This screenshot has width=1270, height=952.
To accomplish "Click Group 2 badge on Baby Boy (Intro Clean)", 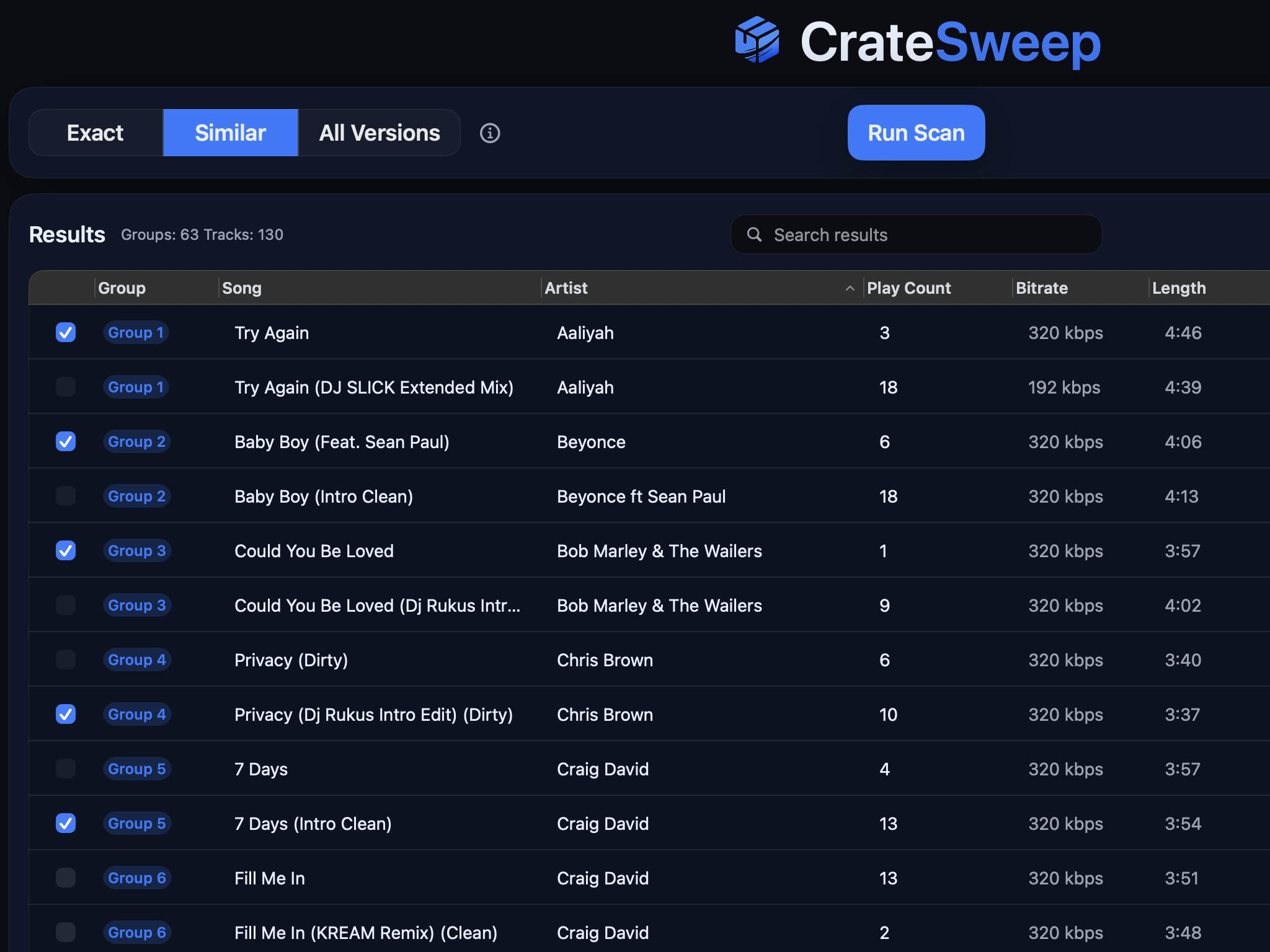I will (x=136, y=496).
